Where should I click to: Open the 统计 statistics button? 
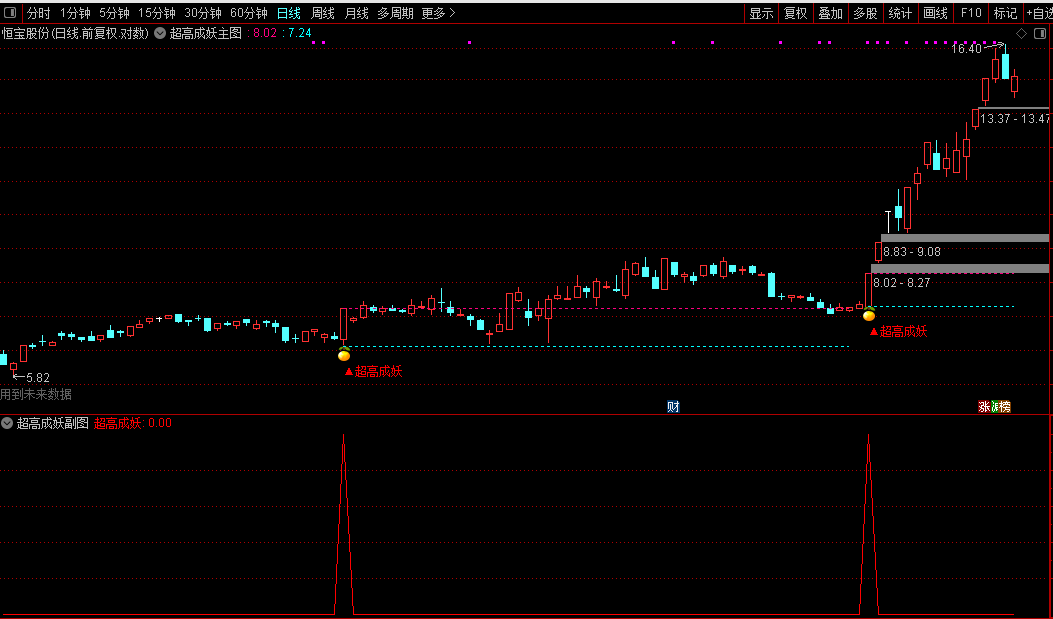tap(900, 13)
